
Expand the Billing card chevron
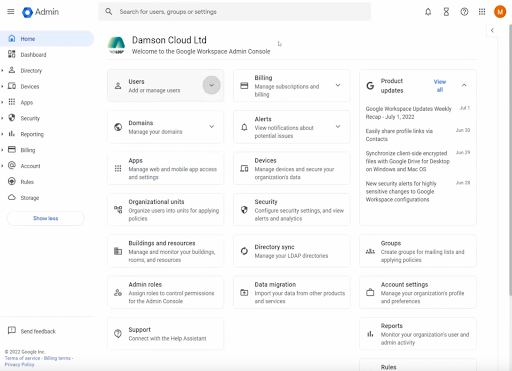(x=338, y=85)
